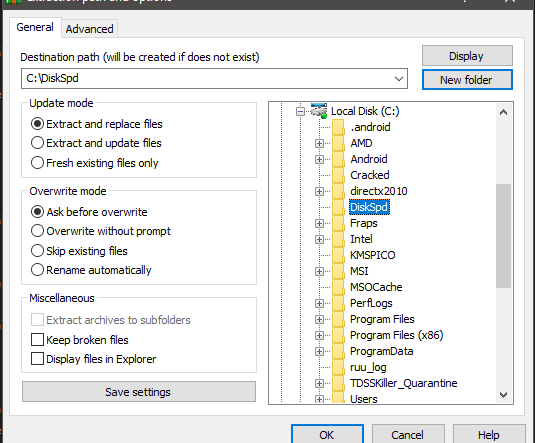Screen dimensions: 535x443
Task: Select the MSOCache label in tree
Action: pos(376,287)
